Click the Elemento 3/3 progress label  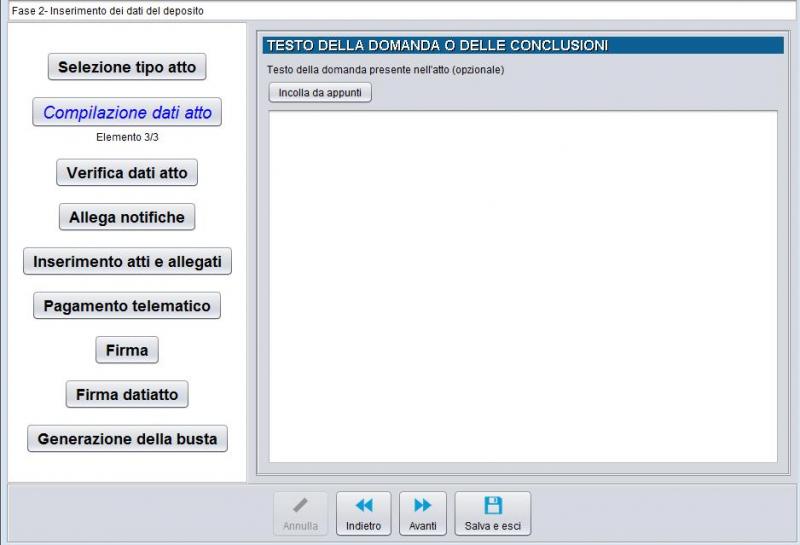(127, 138)
